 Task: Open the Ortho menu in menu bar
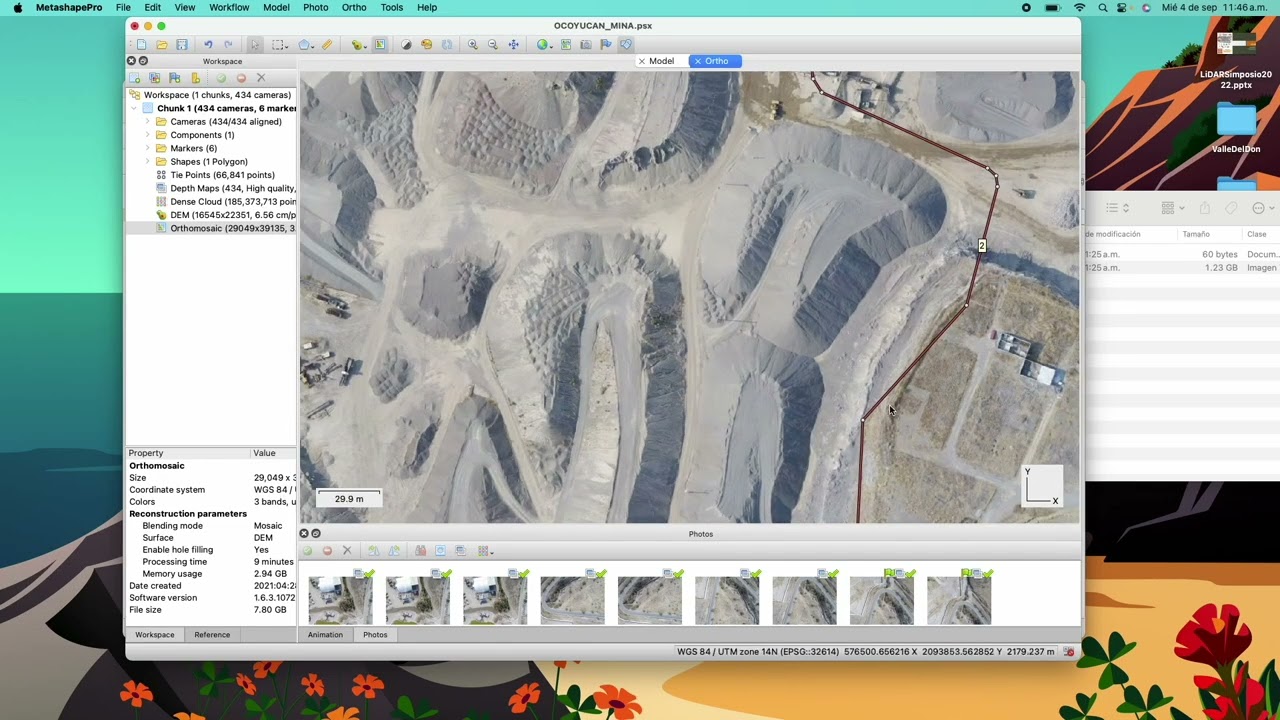(354, 7)
